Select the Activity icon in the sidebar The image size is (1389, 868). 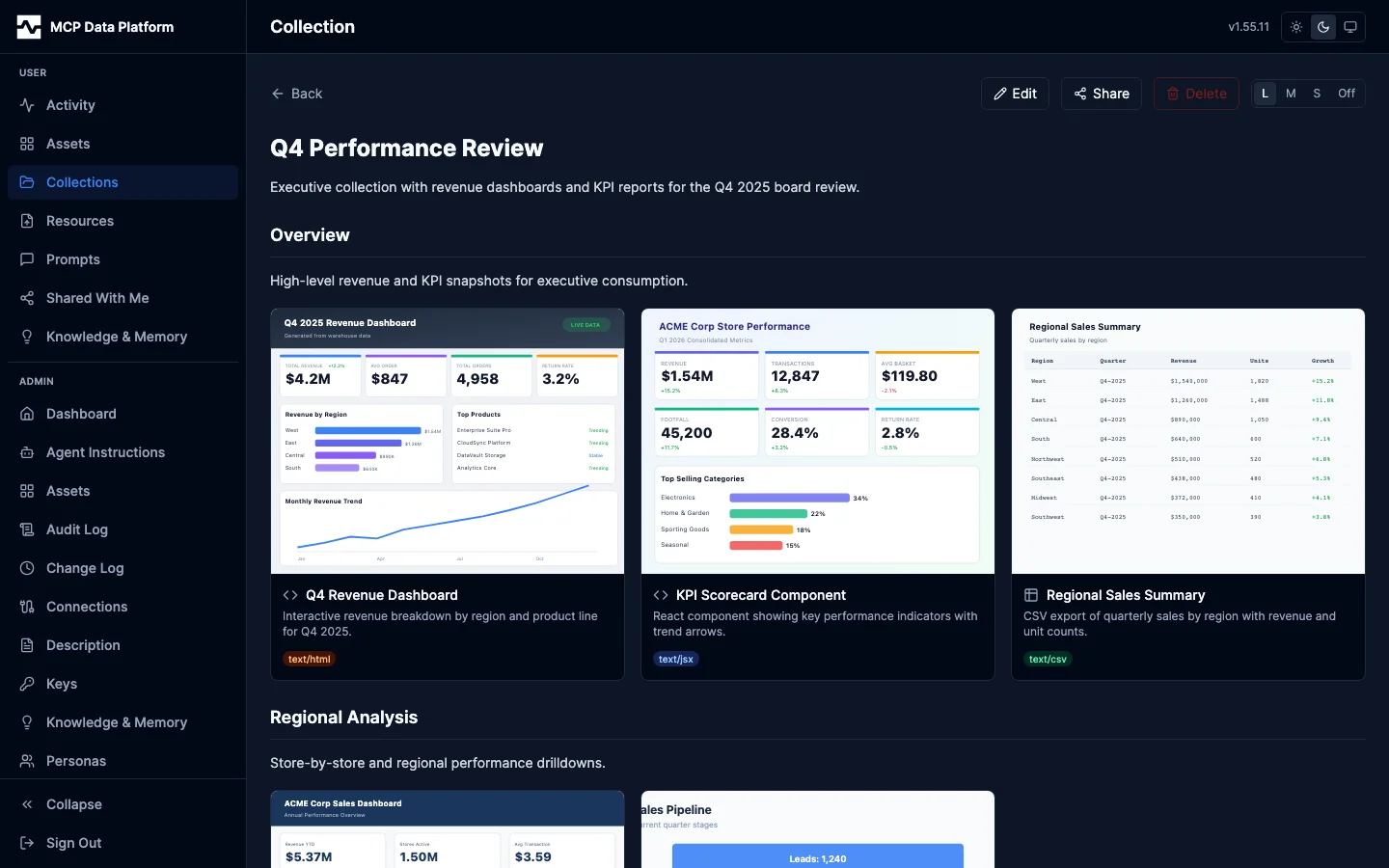(26, 105)
